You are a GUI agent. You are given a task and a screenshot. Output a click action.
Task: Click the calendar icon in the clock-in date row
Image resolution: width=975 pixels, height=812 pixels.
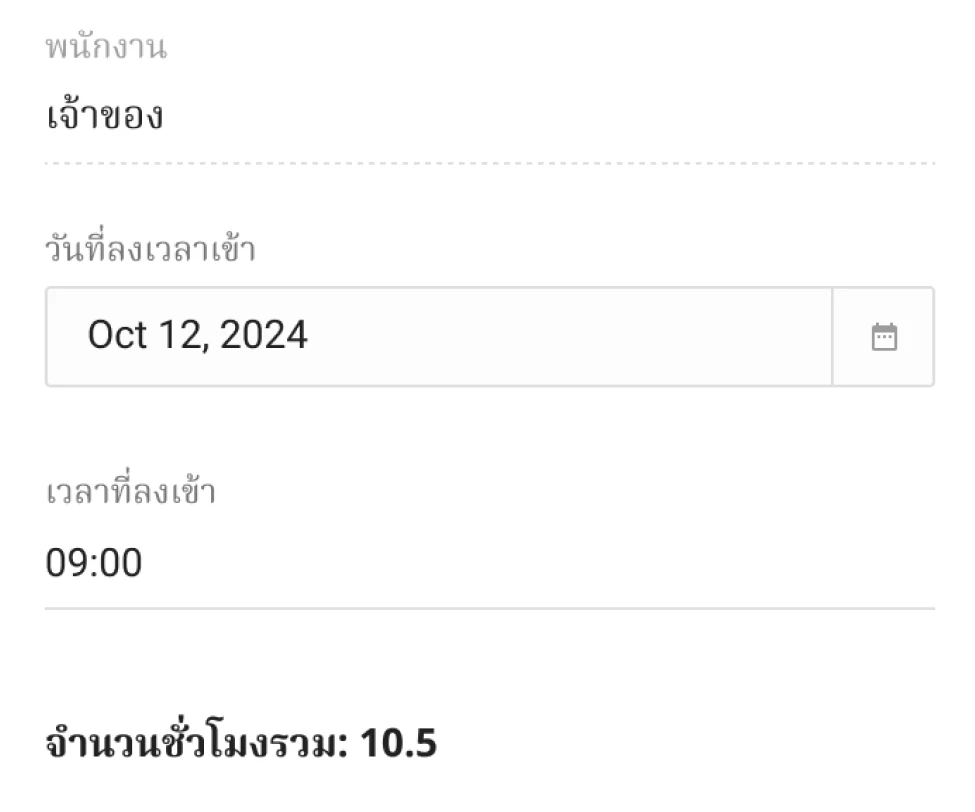point(884,336)
